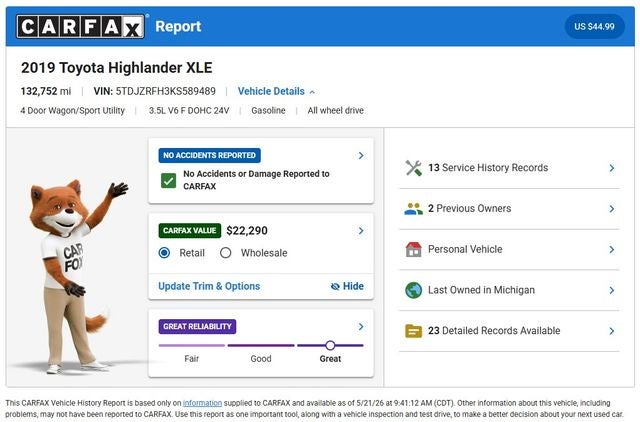Click the folder icon beside Detailed Records Available
640x422 pixels.
(x=413, y=331)
